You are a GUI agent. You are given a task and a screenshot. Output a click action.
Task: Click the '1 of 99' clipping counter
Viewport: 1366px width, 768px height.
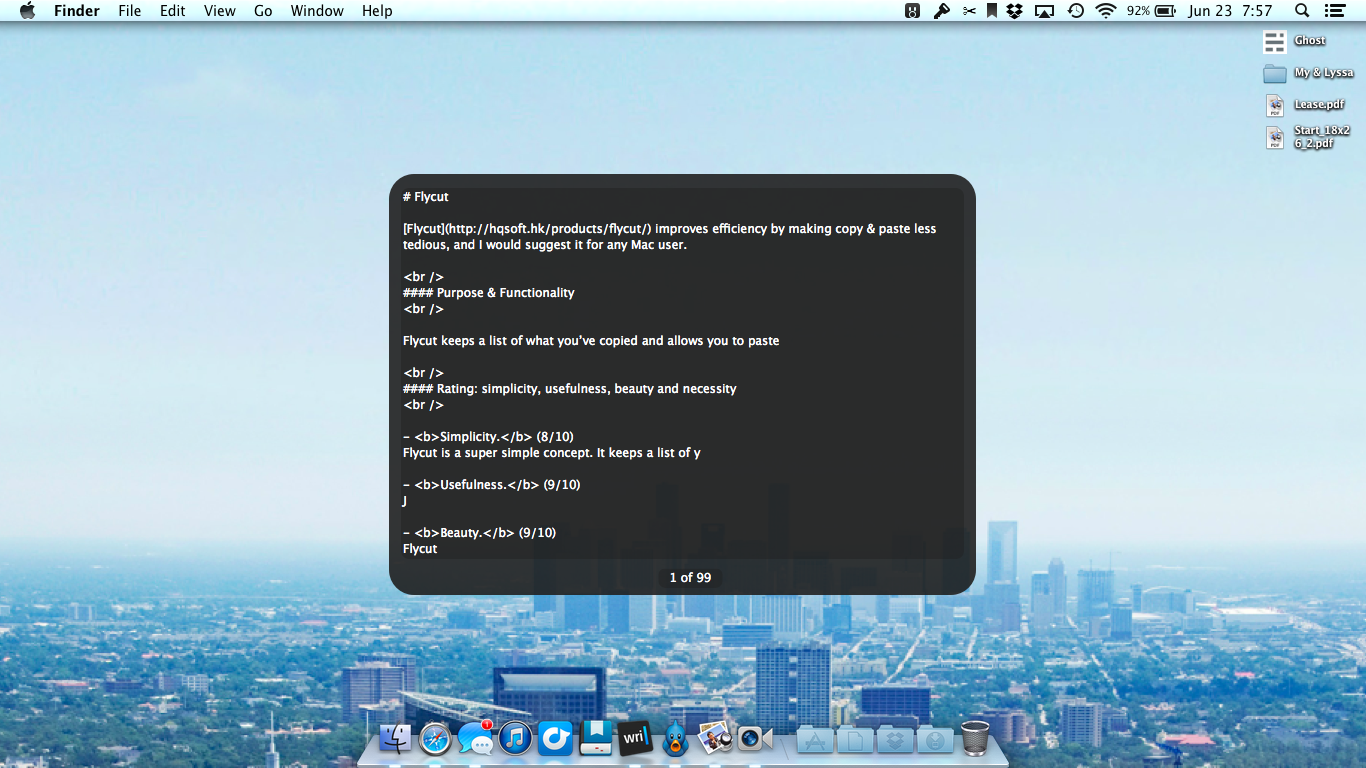click(690, 578)
